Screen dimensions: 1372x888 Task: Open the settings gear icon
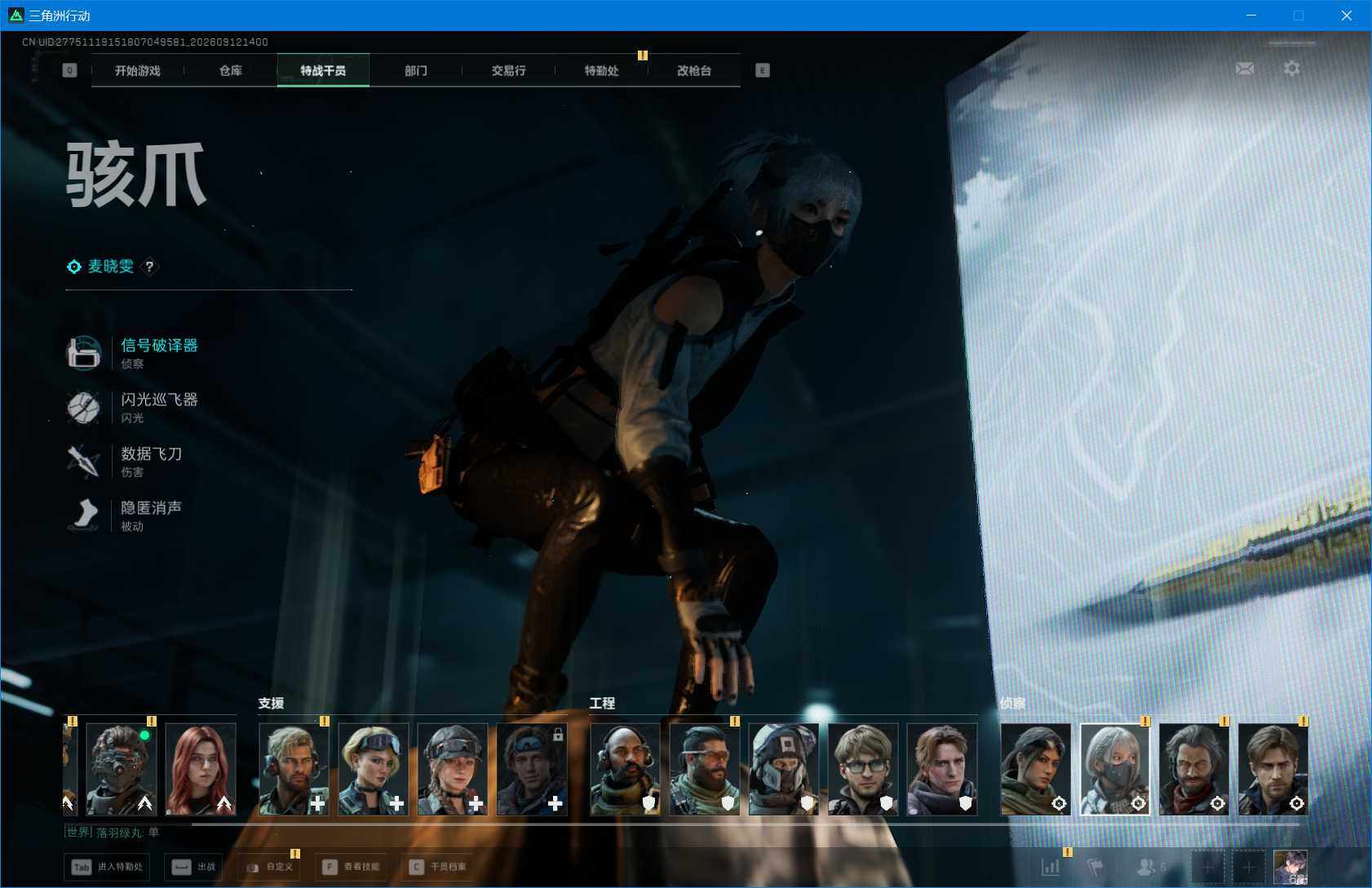1292,68
